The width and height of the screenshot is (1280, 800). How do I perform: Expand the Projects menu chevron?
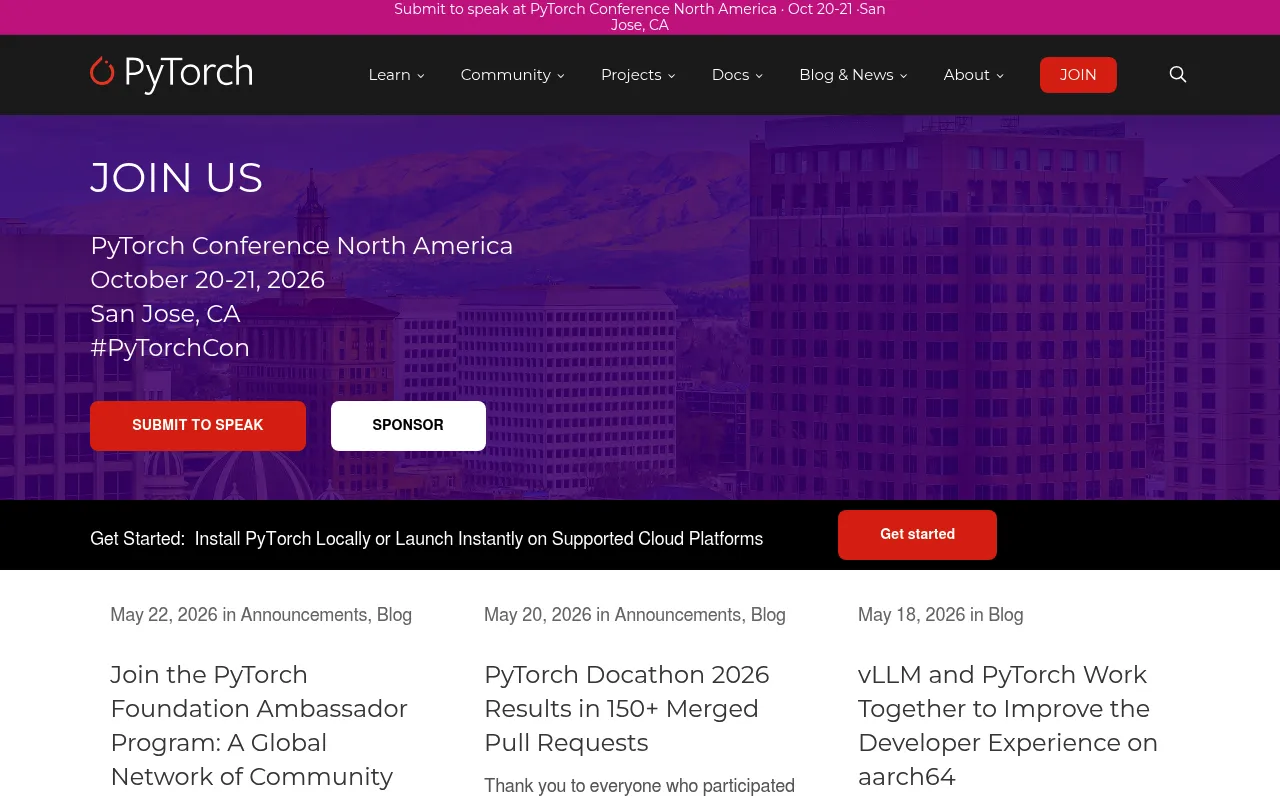click(x=671, y=76)
